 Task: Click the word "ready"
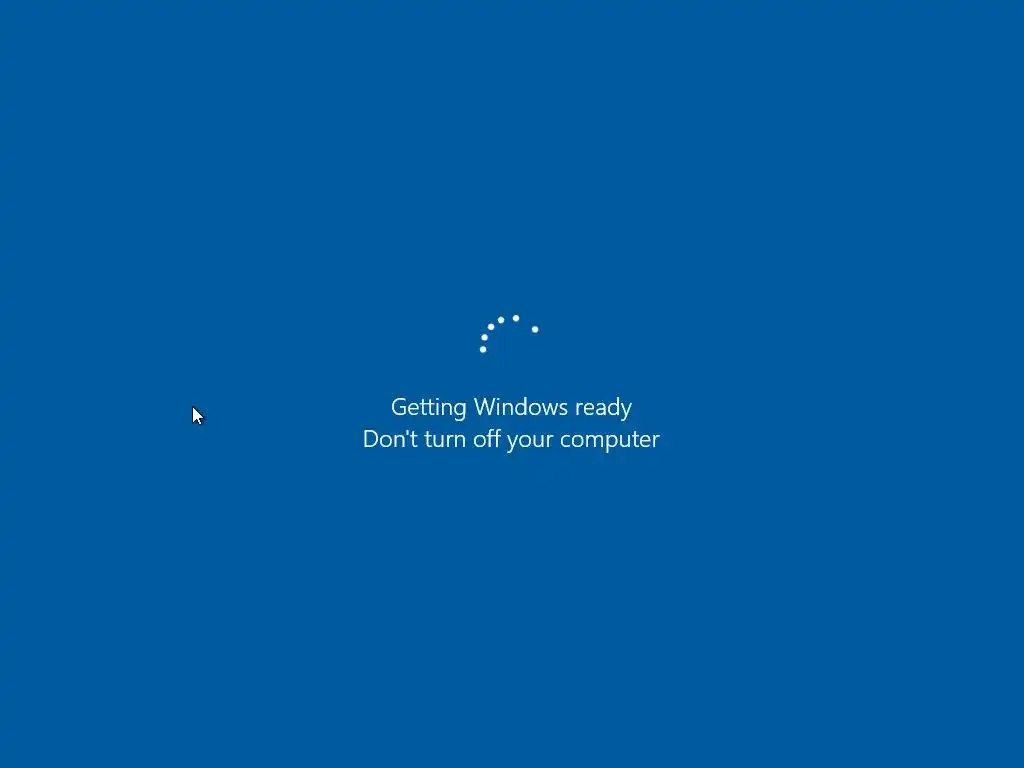[x=603, y=408]
